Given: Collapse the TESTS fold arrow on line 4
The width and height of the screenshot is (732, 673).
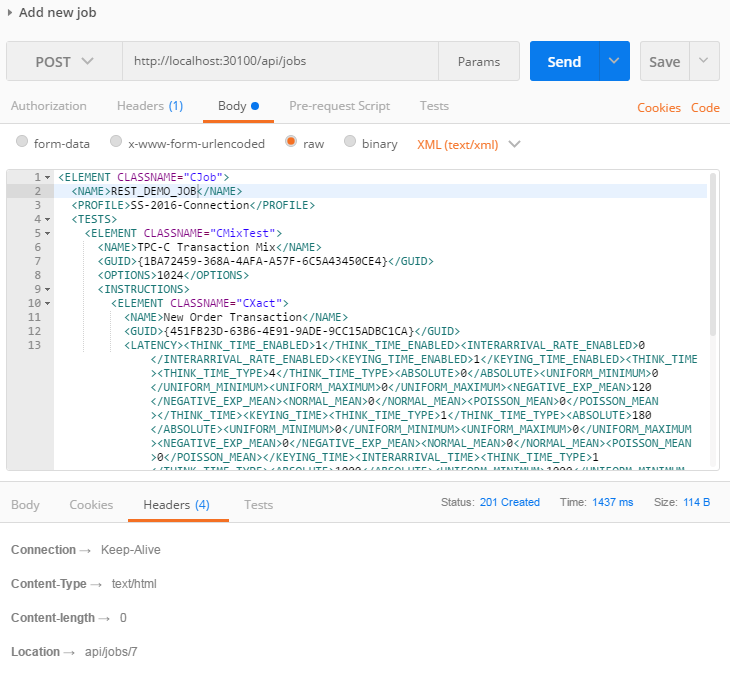Looking at the screenshot, I should point(48,219).
